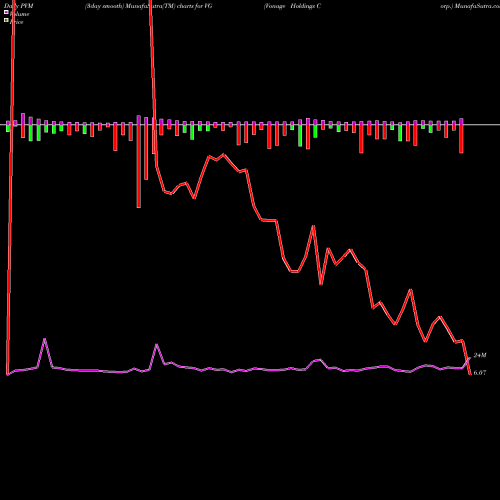Select the Volume legend label
Screen dimensions: 500x500
coord(19,14)
